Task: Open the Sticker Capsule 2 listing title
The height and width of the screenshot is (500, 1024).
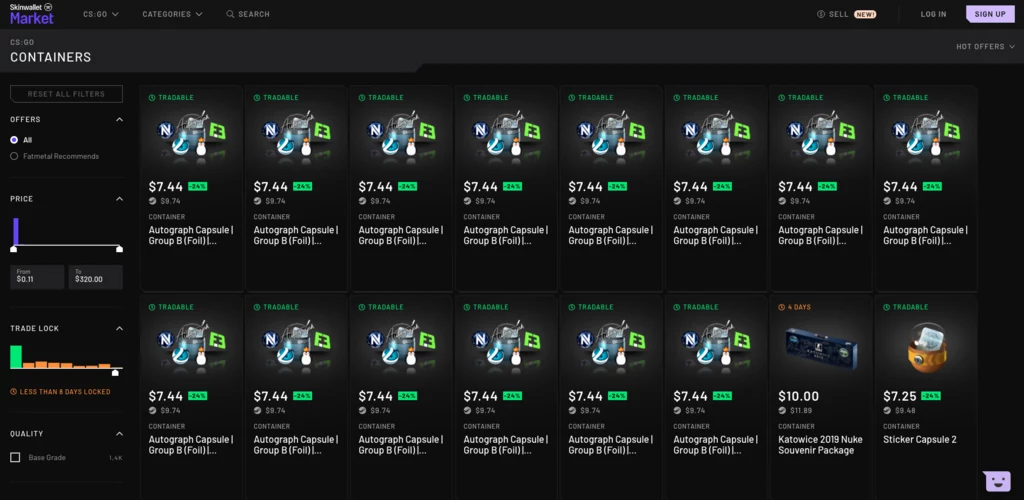Action: [920, 439]
